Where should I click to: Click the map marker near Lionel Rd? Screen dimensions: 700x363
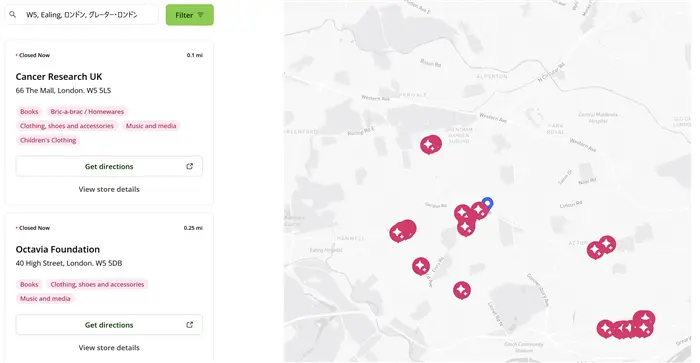[x=462, y=290]
